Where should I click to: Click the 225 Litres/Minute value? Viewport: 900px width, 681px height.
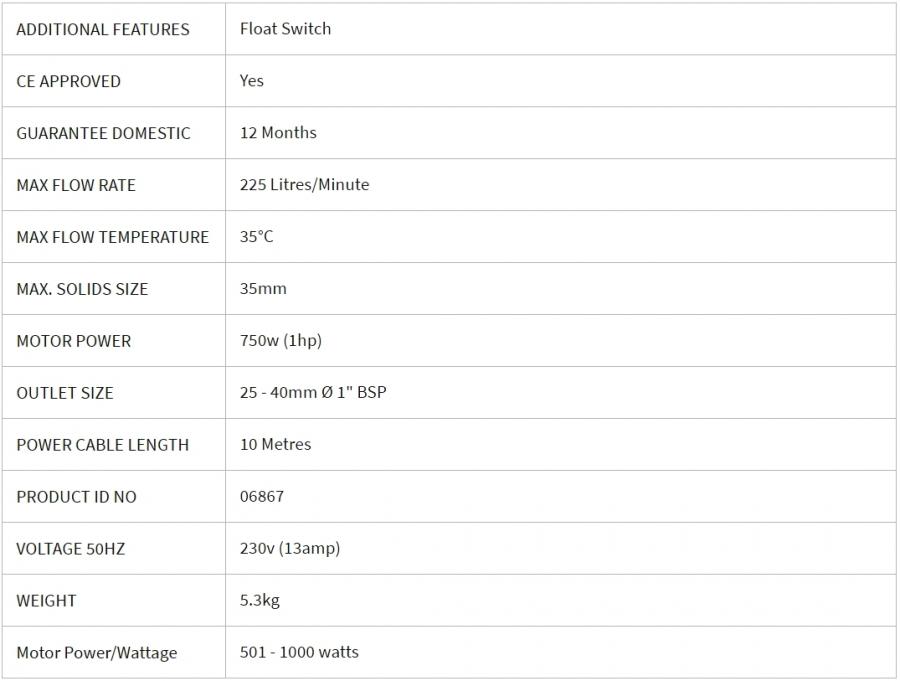click(304, 185)
